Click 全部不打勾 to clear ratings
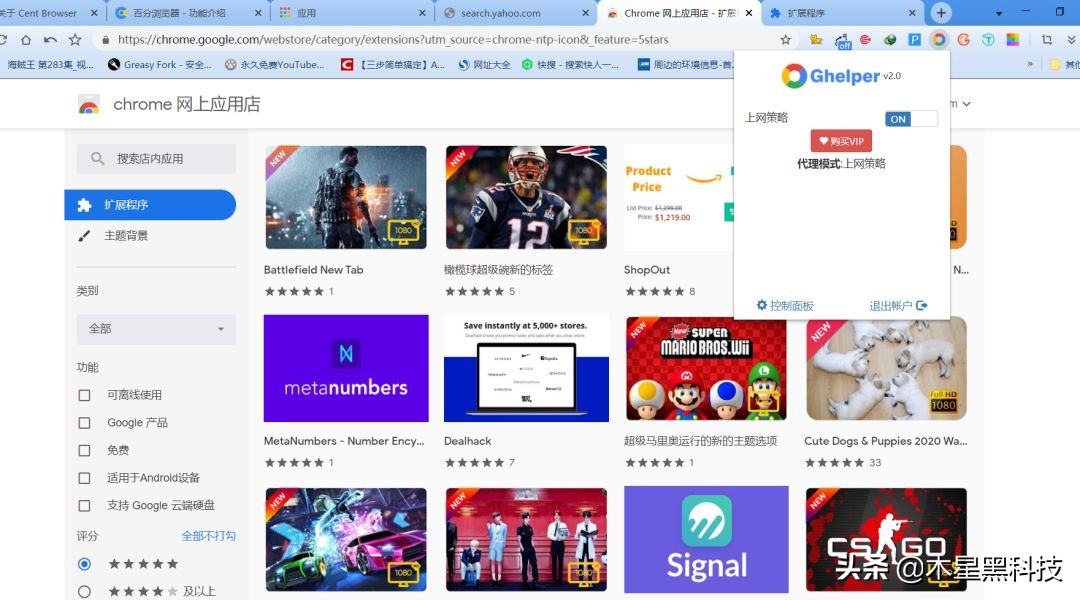1080x600 pixels. click(x=209, y=536)
